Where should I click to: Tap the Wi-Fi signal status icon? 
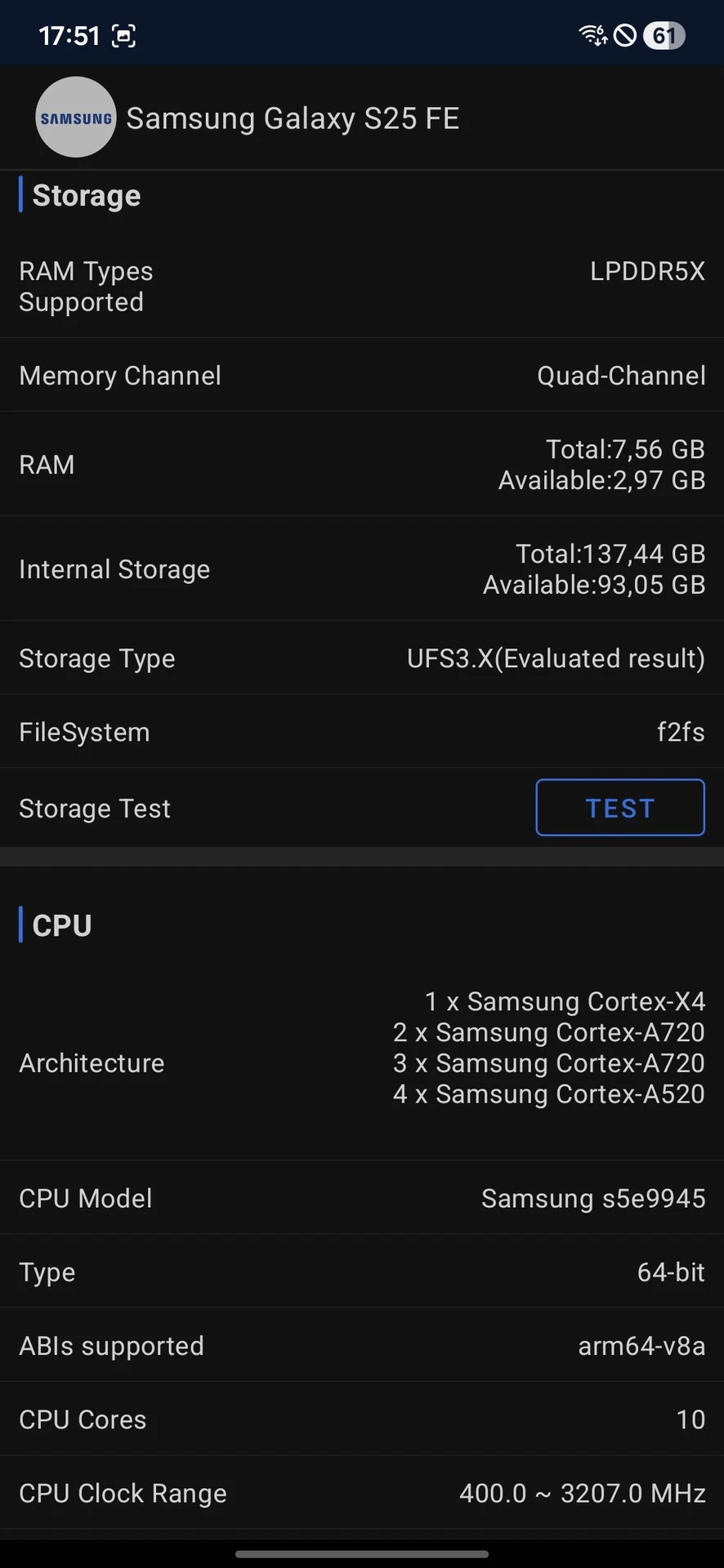[592, 35]
